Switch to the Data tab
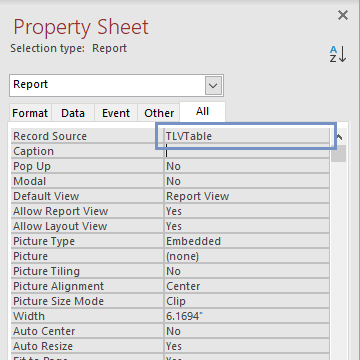This screenshot has height=360, width=360. coord(73,113)
